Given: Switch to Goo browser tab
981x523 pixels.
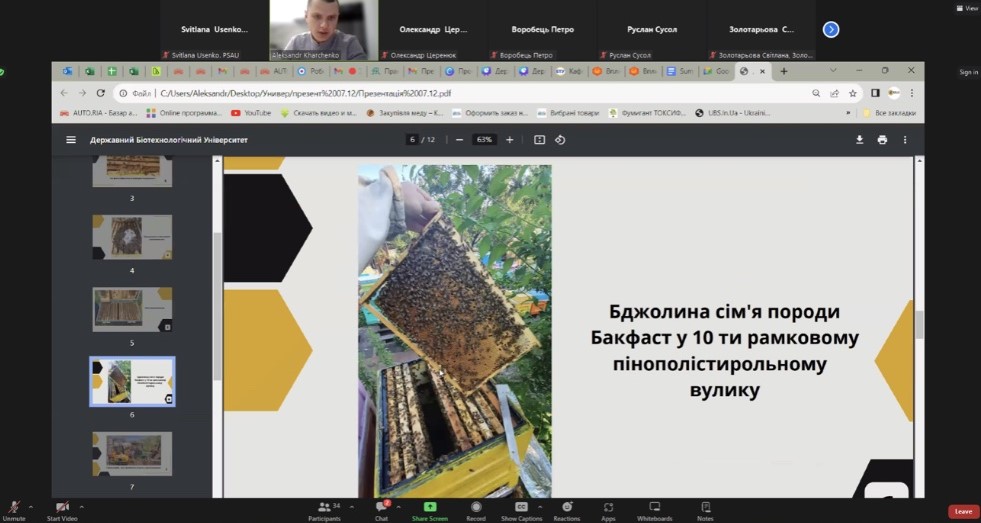Looking at the screenshot, I should coord(716,71).
